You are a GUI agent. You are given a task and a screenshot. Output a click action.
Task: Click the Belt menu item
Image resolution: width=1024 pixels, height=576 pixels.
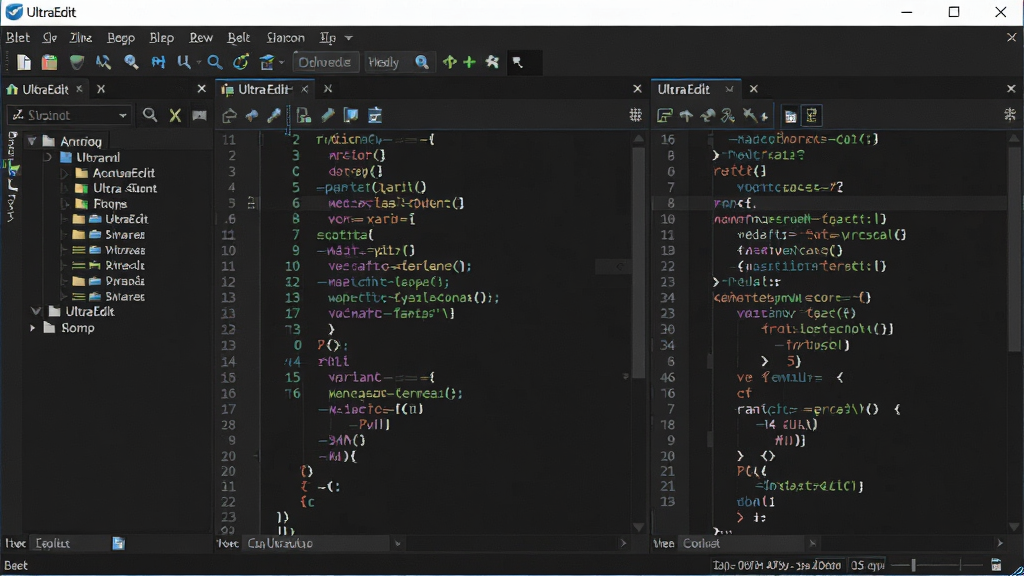click(x=238, y=38)
